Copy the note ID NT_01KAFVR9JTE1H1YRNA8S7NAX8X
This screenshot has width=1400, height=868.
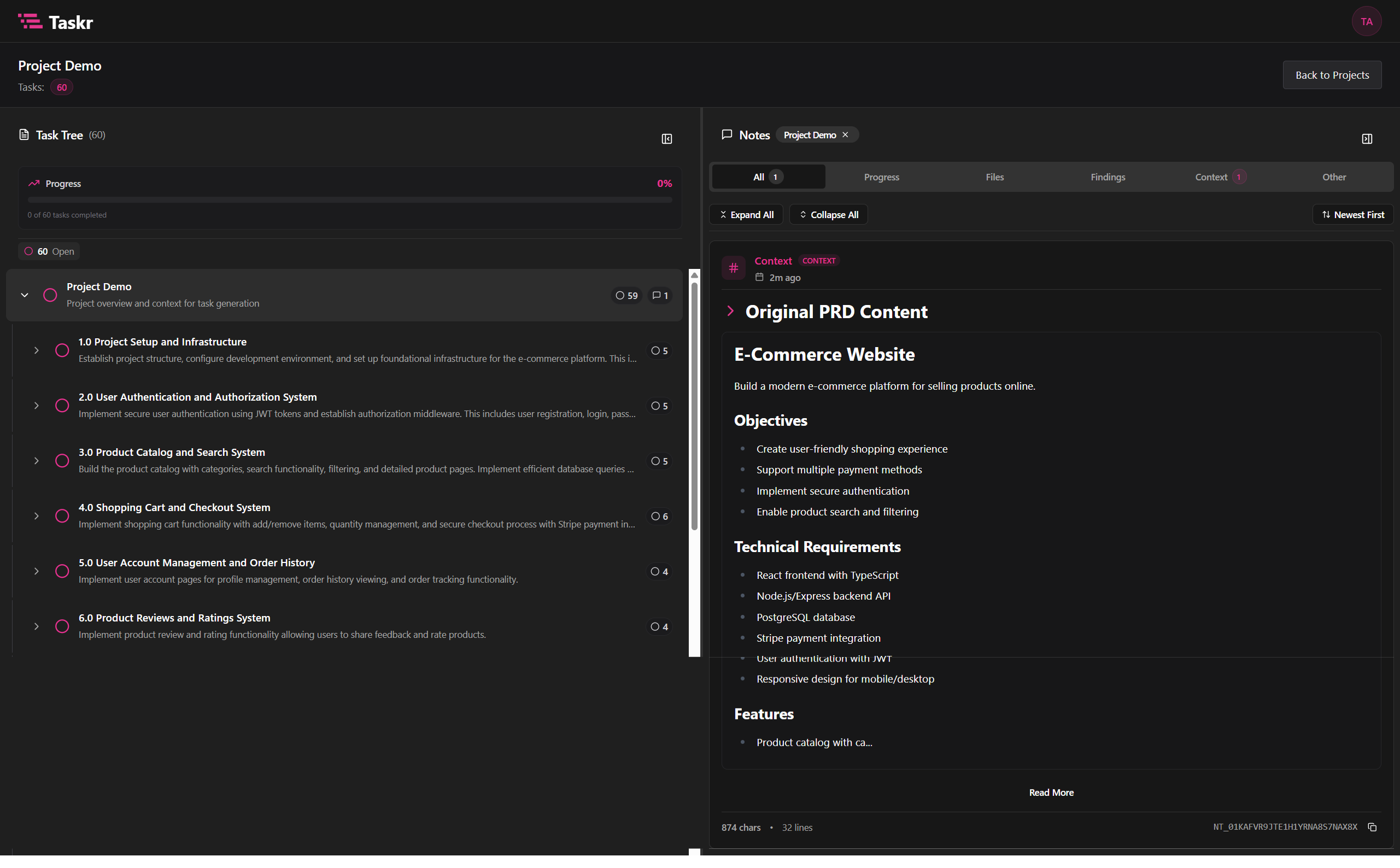click(x=1373, y=827)
